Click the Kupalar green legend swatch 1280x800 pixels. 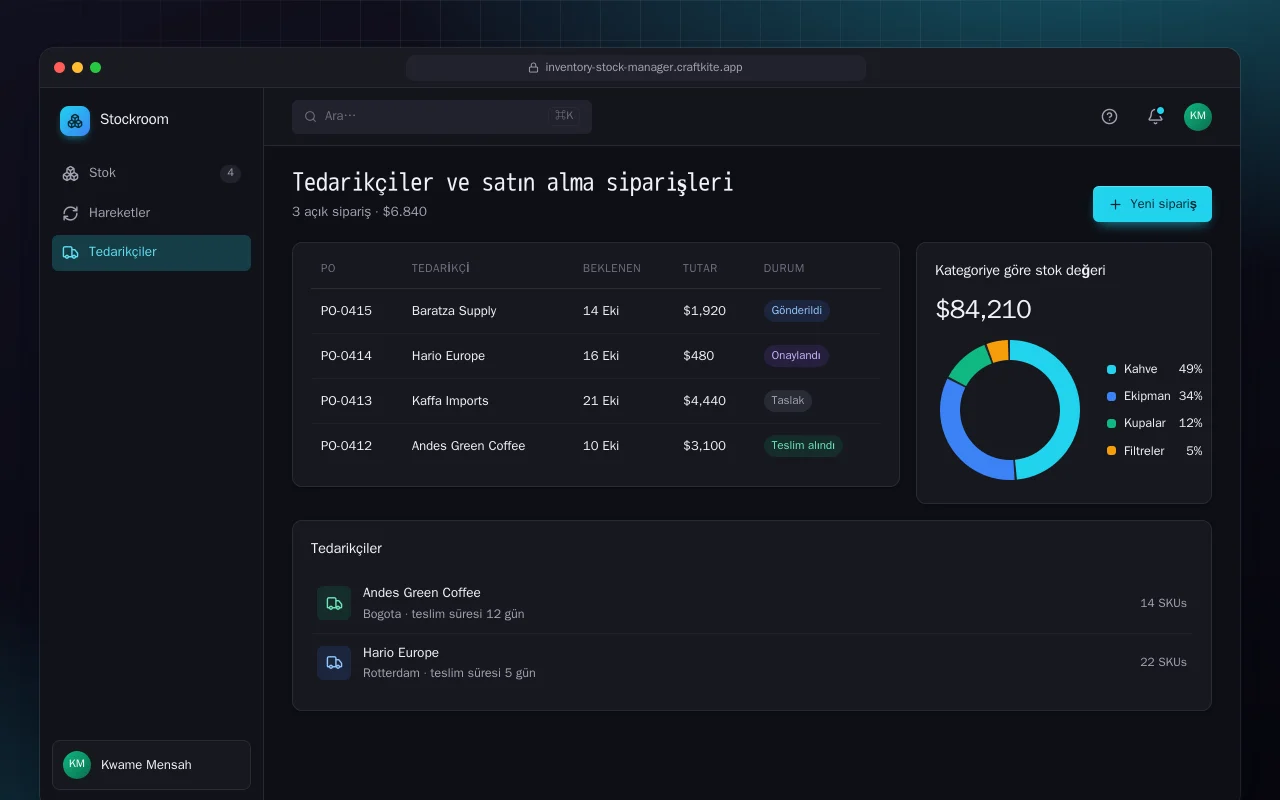point(1111,423)
